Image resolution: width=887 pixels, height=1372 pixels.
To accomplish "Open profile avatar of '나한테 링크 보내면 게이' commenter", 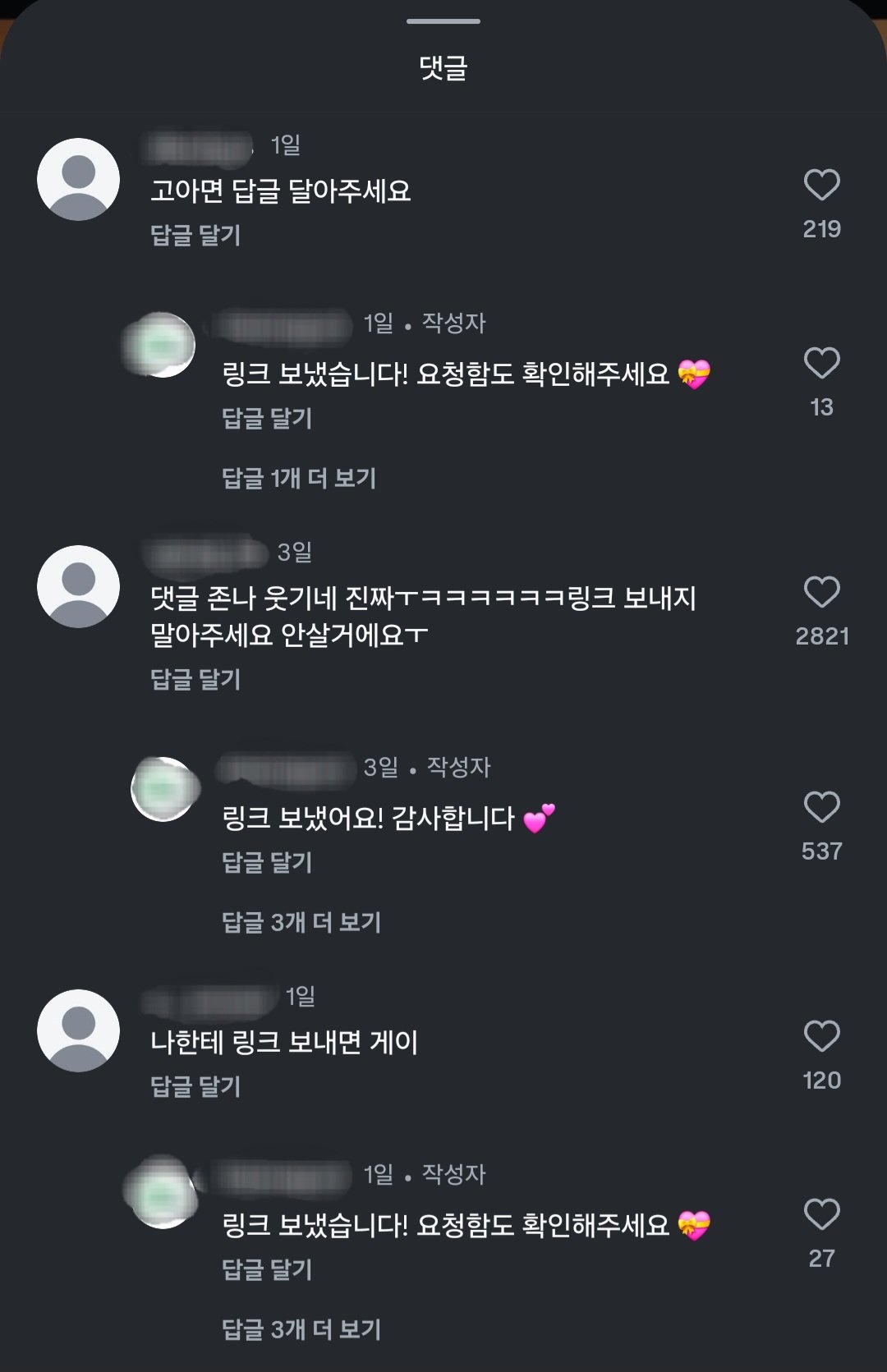I will tap(79, 1030).
